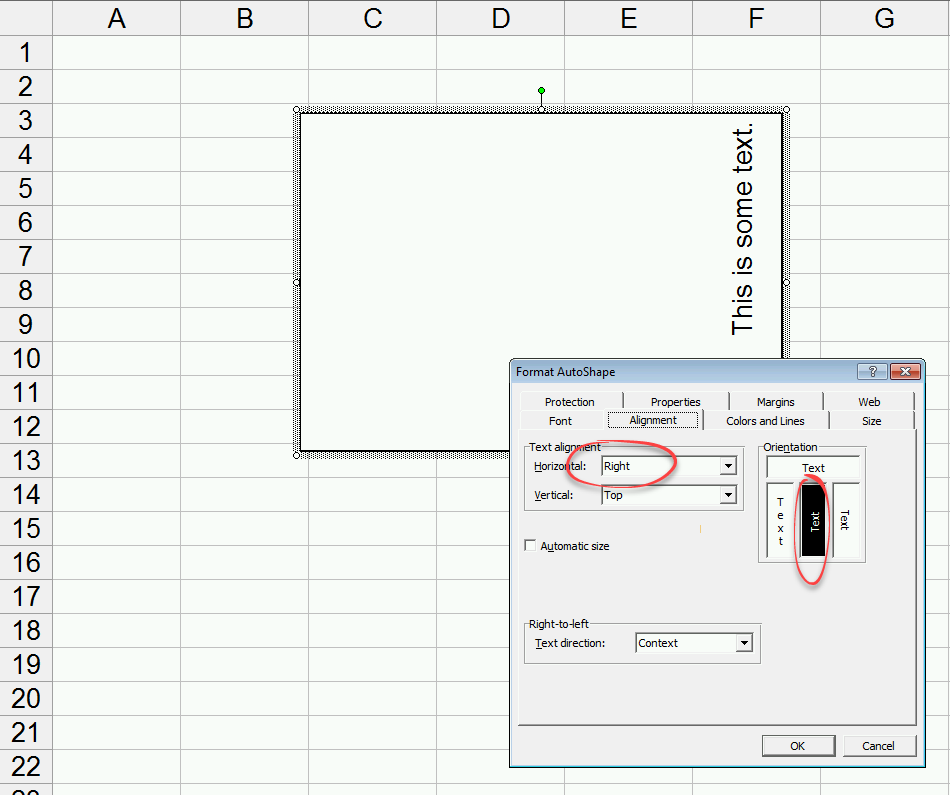Image resolution: width=950 pixels, height=795 pixels.
Task: Select column D header
Action: [500, 18]
